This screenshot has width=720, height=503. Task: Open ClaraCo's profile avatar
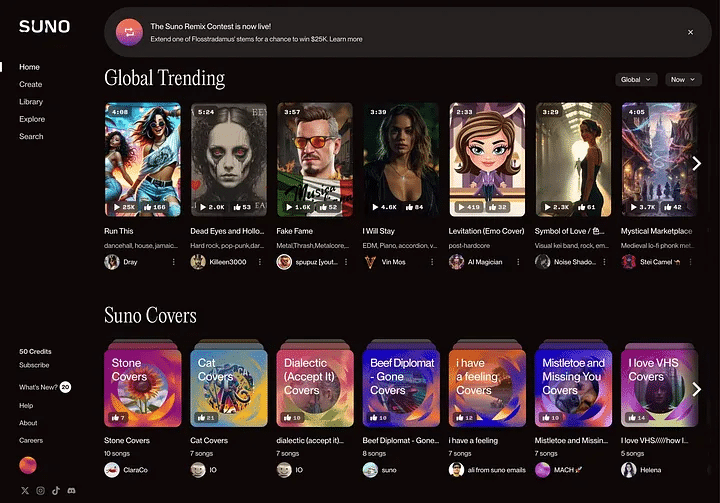pyautogui.click(x=112, y=470)
